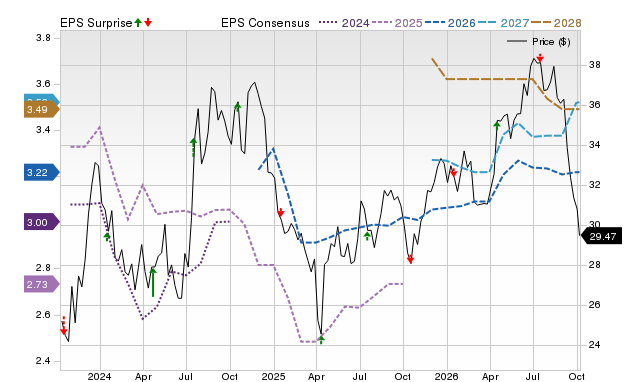Click the blue 3.22 value tag
Image resolution: width=640 pixels, height=382 pixels.
coord(41,172)
